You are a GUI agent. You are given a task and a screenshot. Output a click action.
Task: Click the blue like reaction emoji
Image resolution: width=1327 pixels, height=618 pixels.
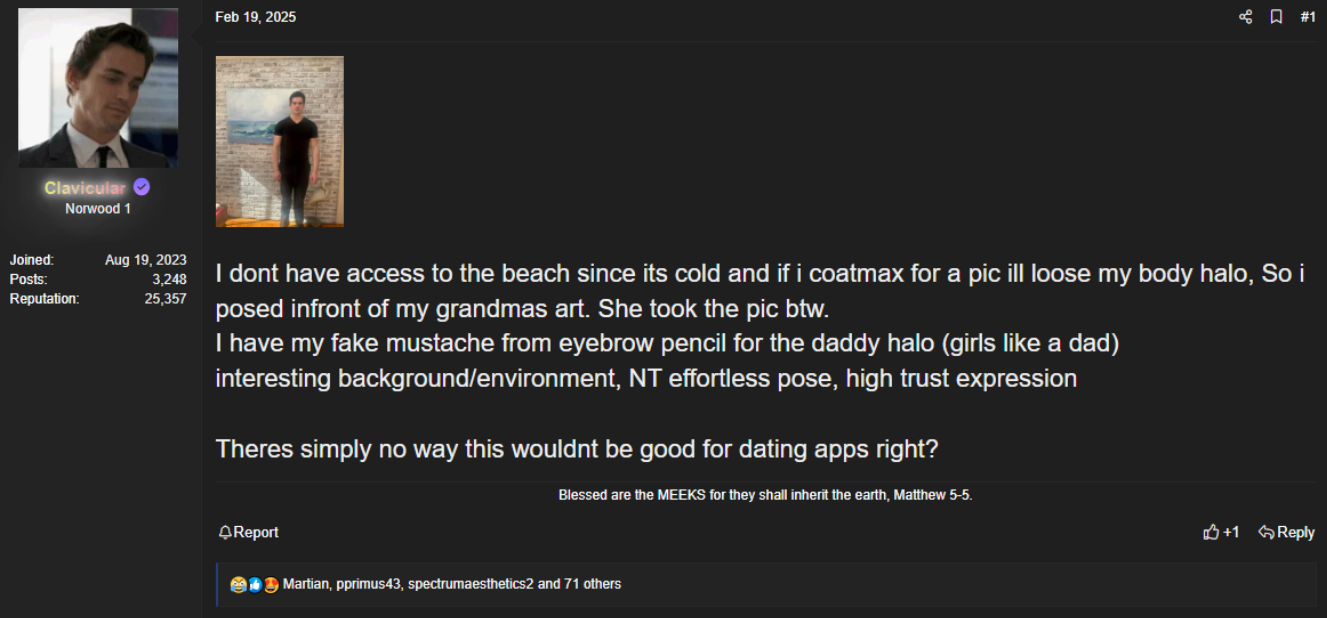point(254,584)
